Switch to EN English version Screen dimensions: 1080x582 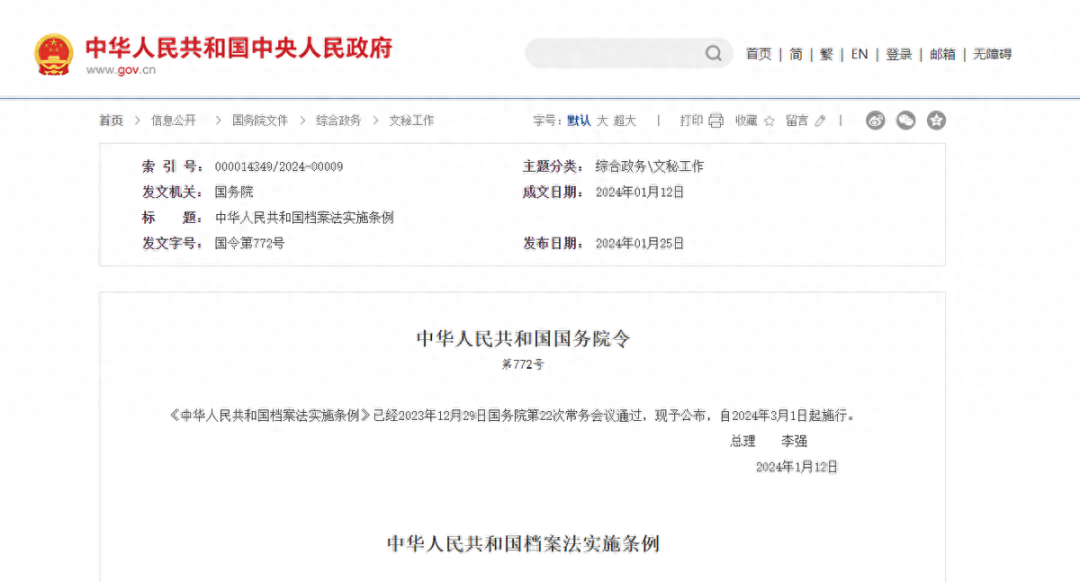click(859, 54)
